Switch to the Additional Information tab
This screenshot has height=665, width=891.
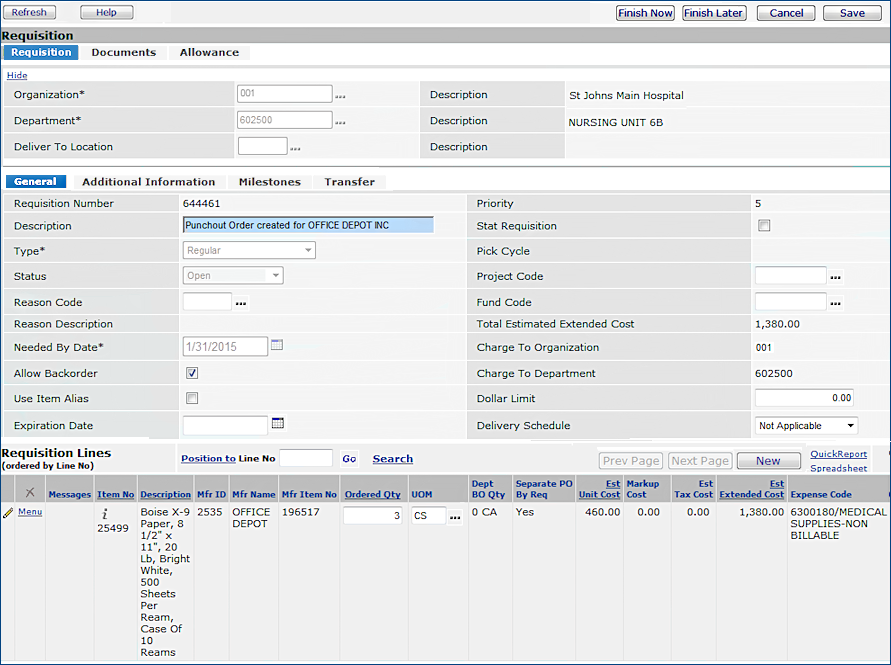(148, 182)
